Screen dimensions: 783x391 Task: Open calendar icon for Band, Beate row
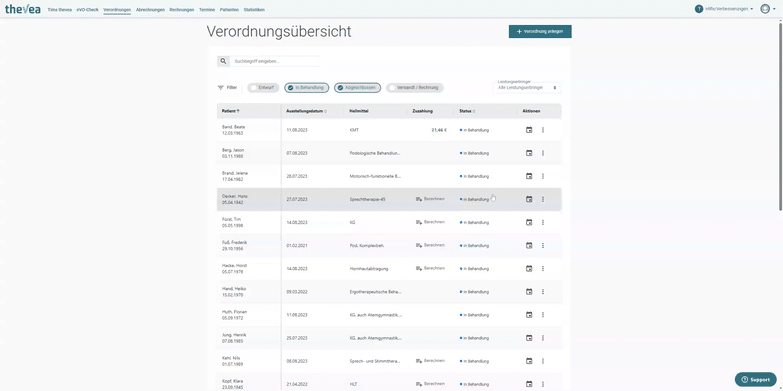[x=529, y=130]
